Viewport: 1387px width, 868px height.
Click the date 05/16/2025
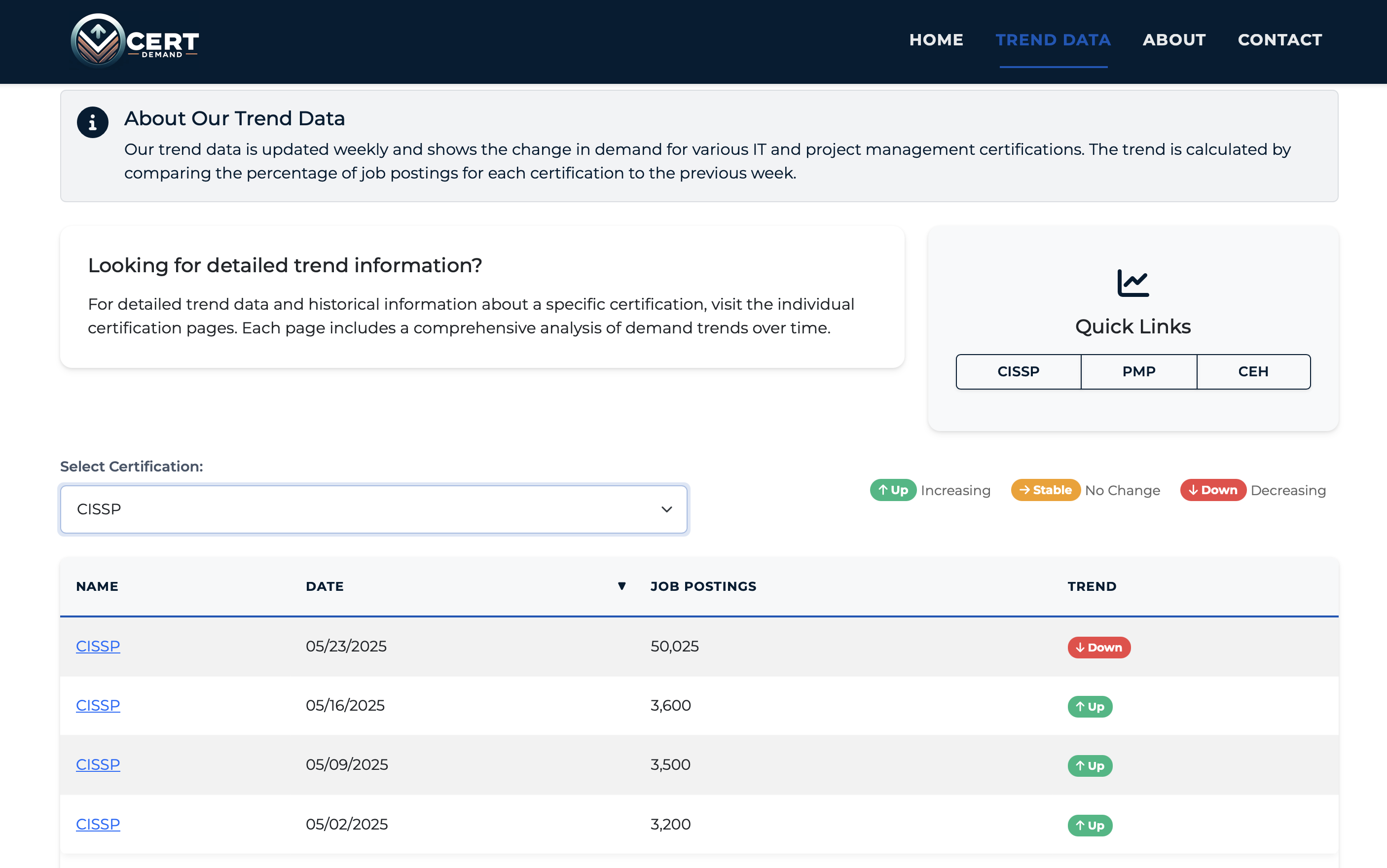click(345, 705)
